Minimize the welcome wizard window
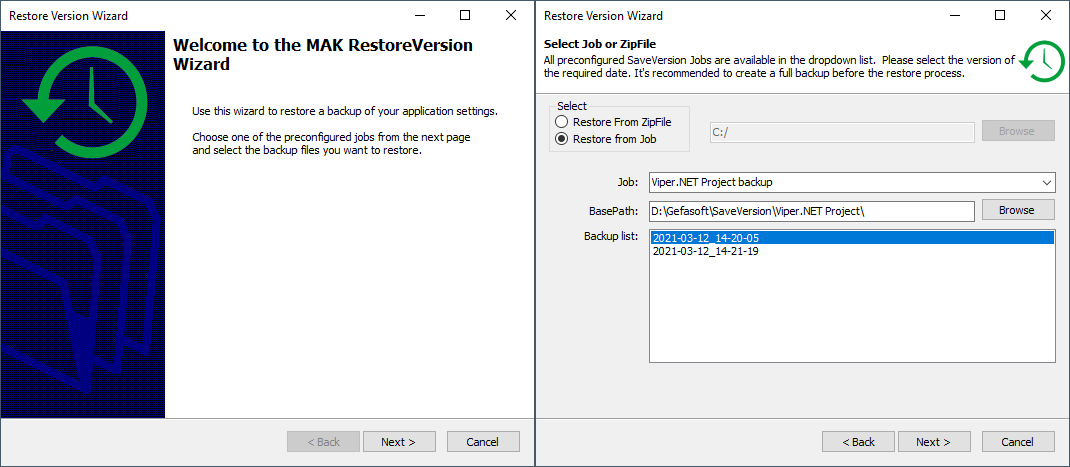 coord(419,15)
